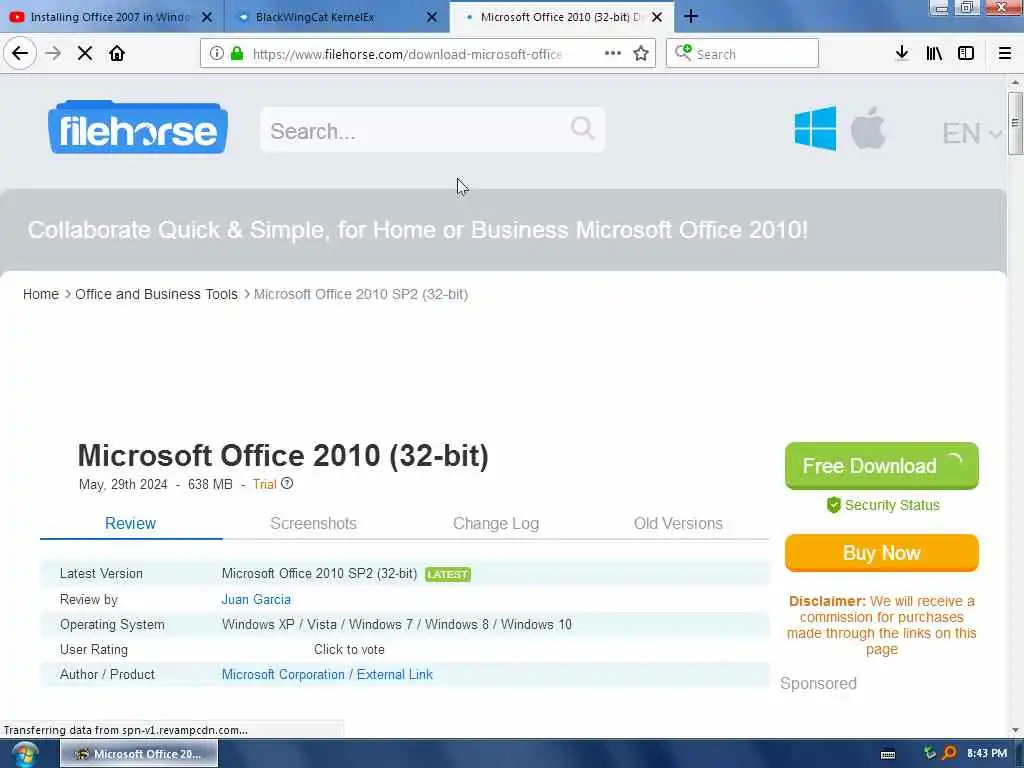
Task: Click the green network tray icon
Action: [x=929, y=753]
